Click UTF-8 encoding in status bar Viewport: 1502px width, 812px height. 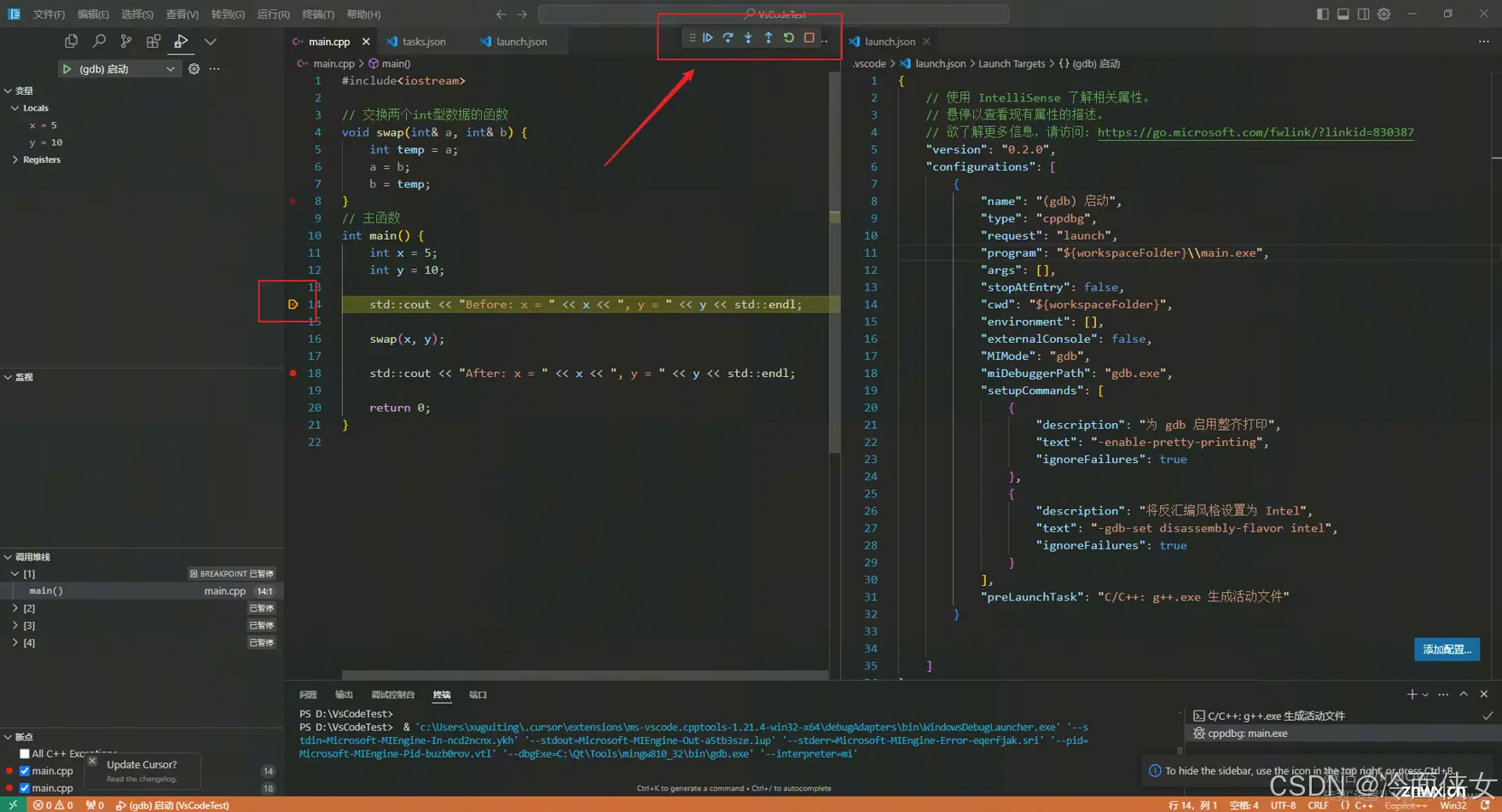coord(1283,804)
